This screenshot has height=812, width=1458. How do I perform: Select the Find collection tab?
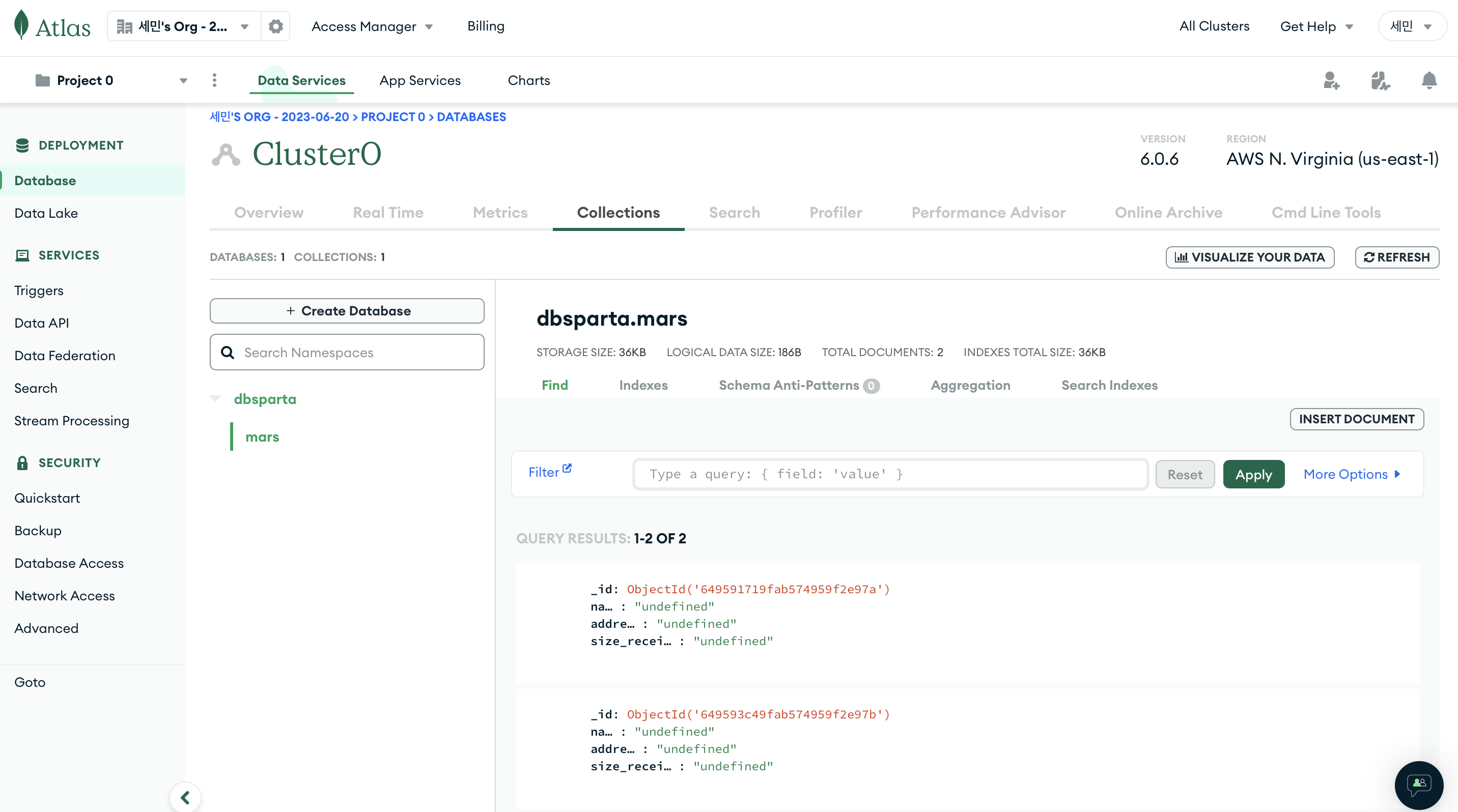(x=555, y=385)
